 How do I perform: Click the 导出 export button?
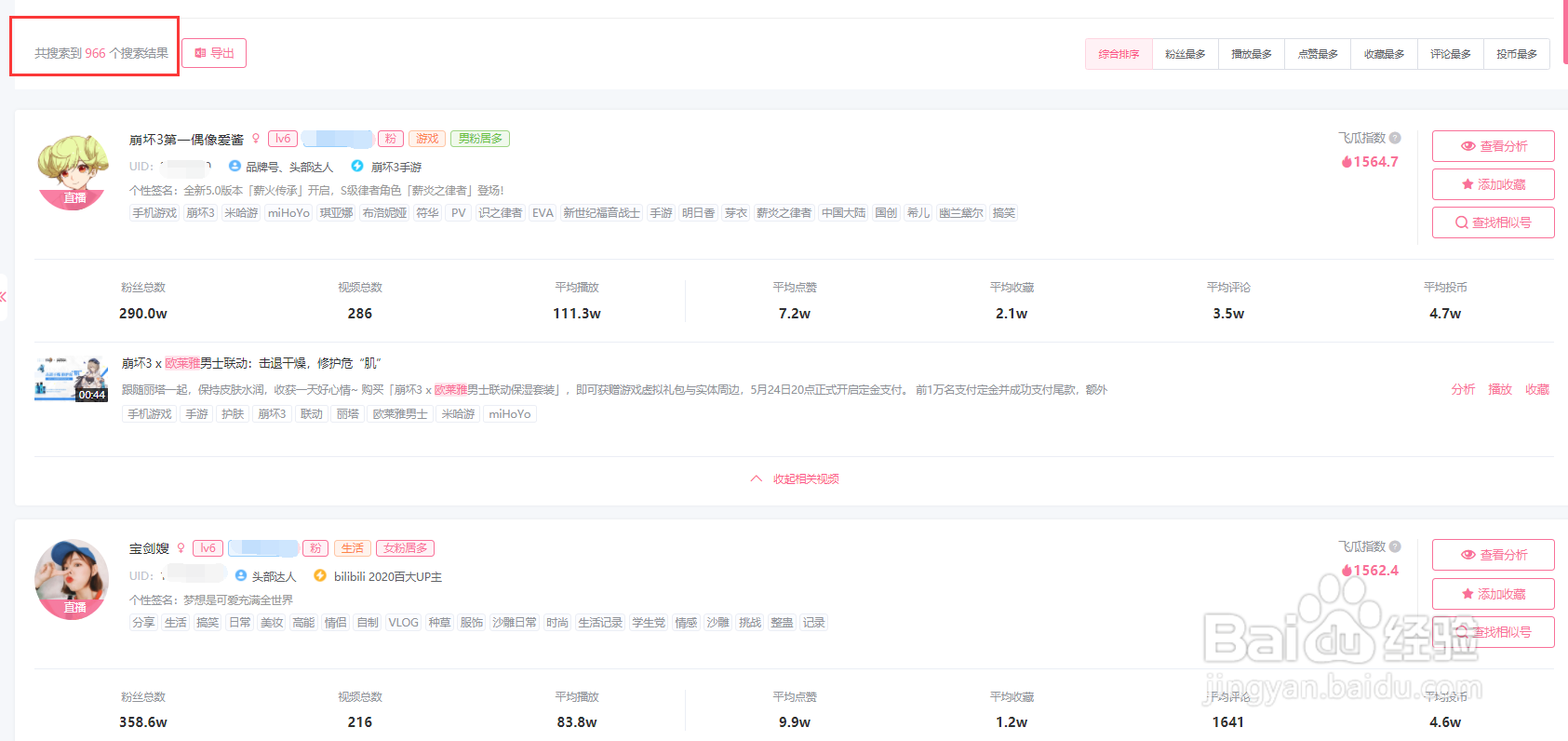[x=214, y=53]
